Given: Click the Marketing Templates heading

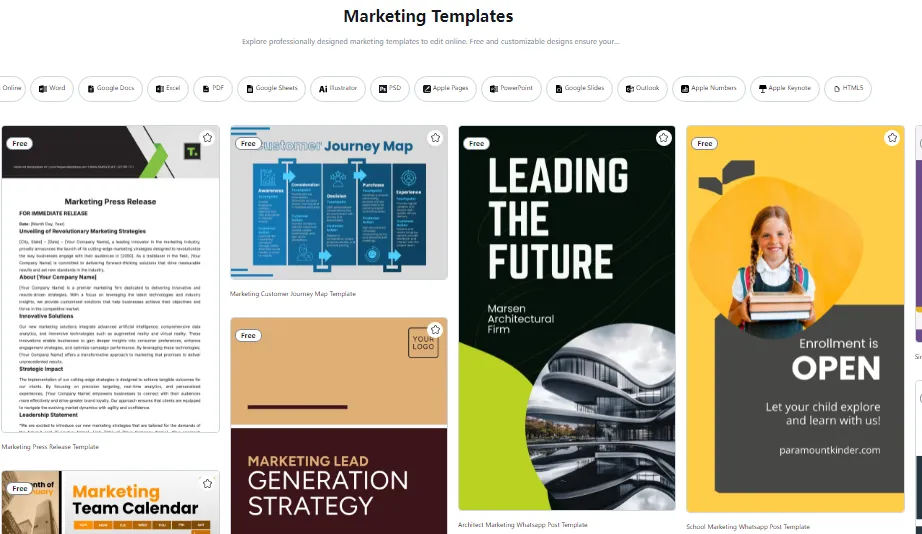Looking at the screenshot, I should click(428, 16).
